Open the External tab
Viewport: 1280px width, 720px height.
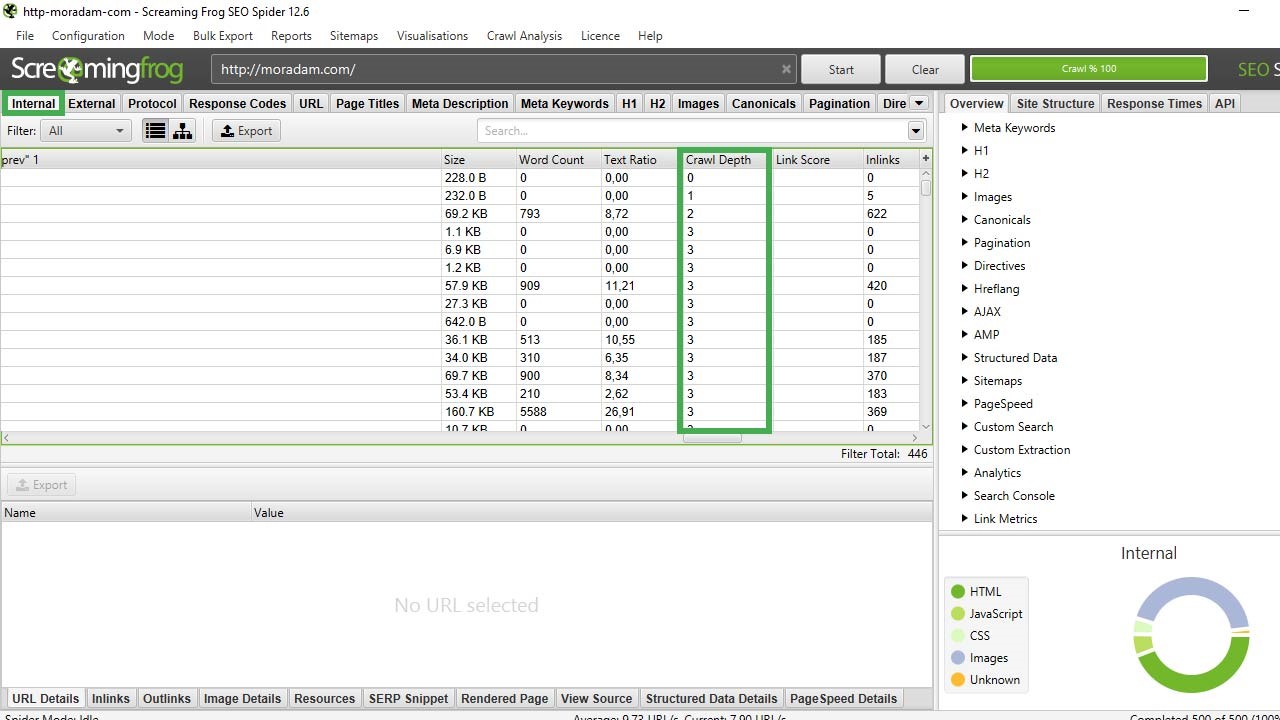[x=92, y=103]
